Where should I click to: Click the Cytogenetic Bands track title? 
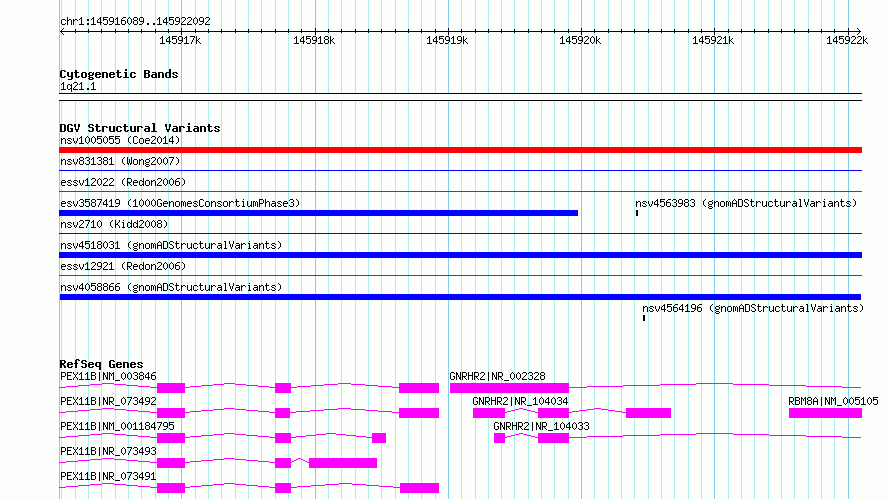click(x=119, y=74)
